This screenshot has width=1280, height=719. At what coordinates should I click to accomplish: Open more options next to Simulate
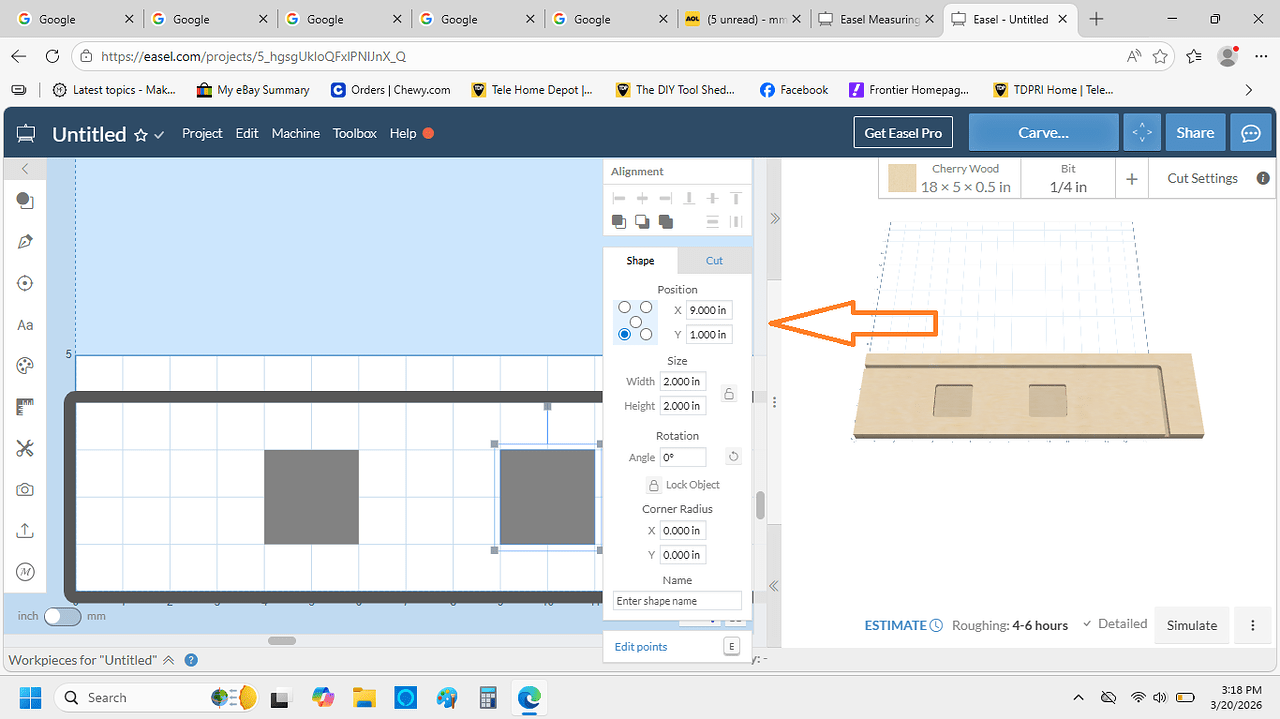[1253, 625]
